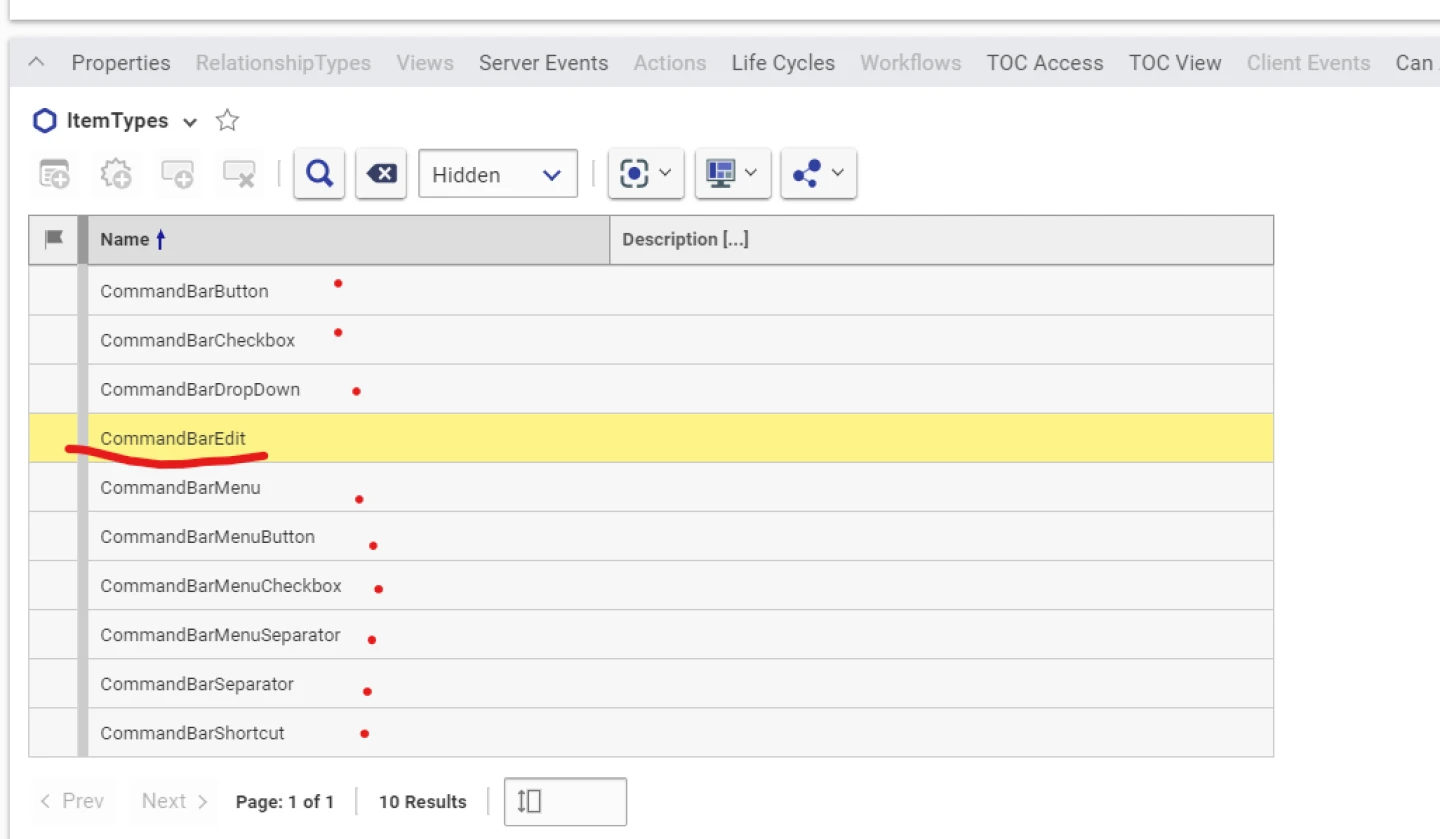Select the CommandBarMenuSeparator row
This screenshot has height=839, width=1440.
point(651,634)
